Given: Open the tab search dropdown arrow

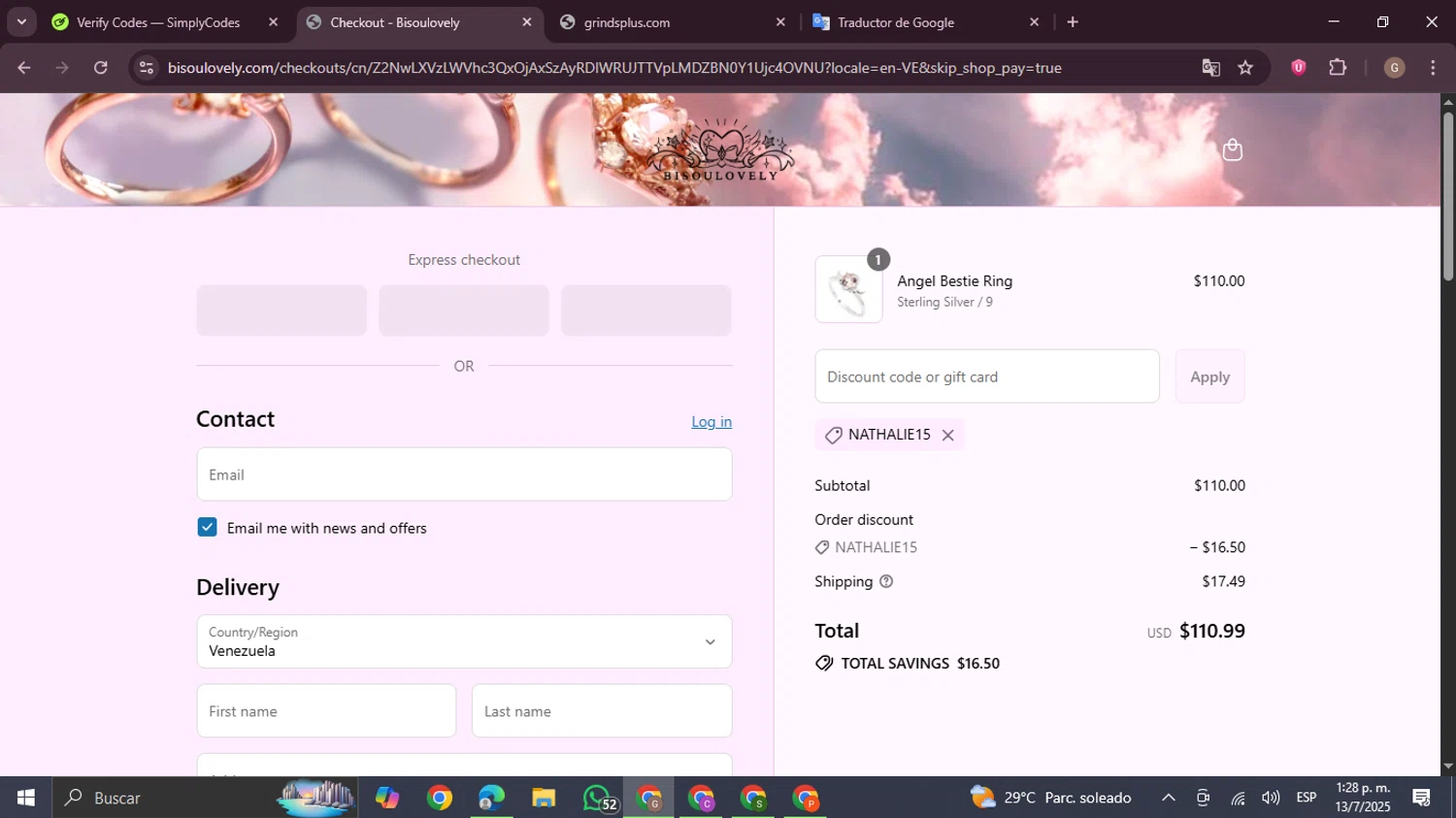Looking at the screenshot, I should coord(21,21).
